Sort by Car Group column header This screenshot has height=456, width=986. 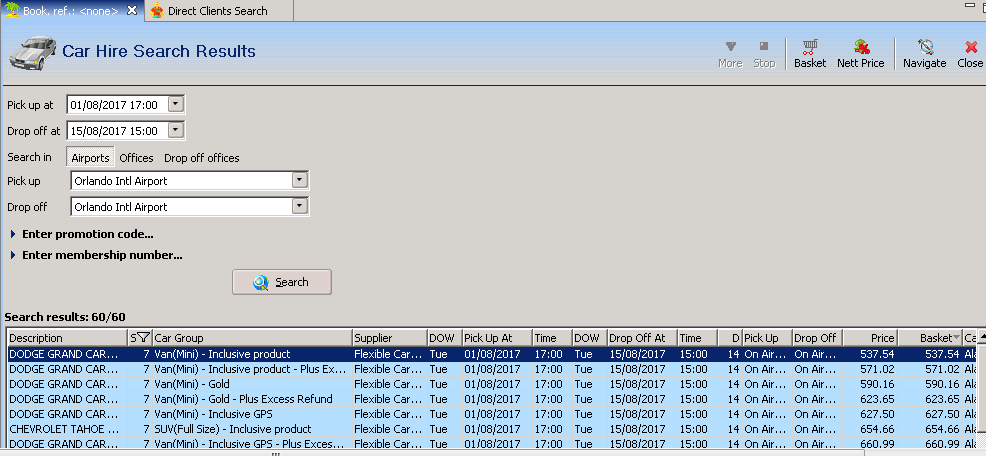point(252,338)
